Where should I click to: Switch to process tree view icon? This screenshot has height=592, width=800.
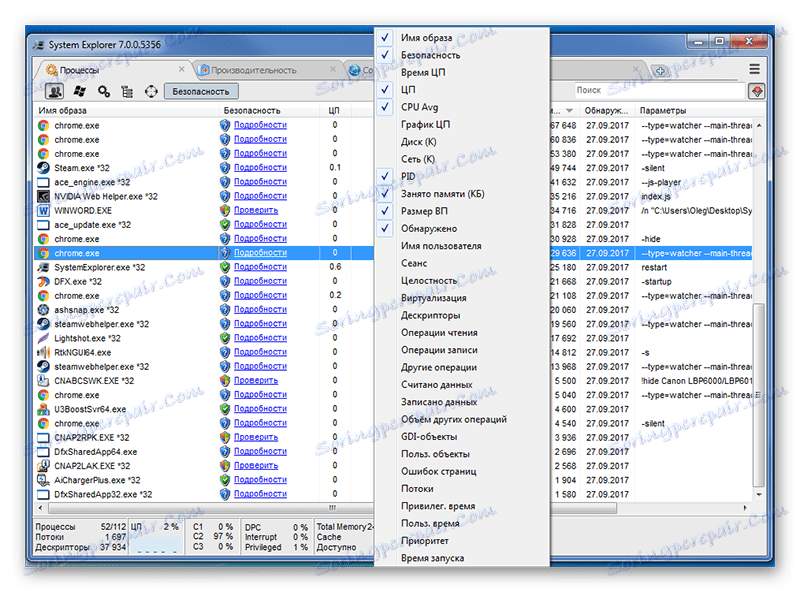click(x=127, y=91)
